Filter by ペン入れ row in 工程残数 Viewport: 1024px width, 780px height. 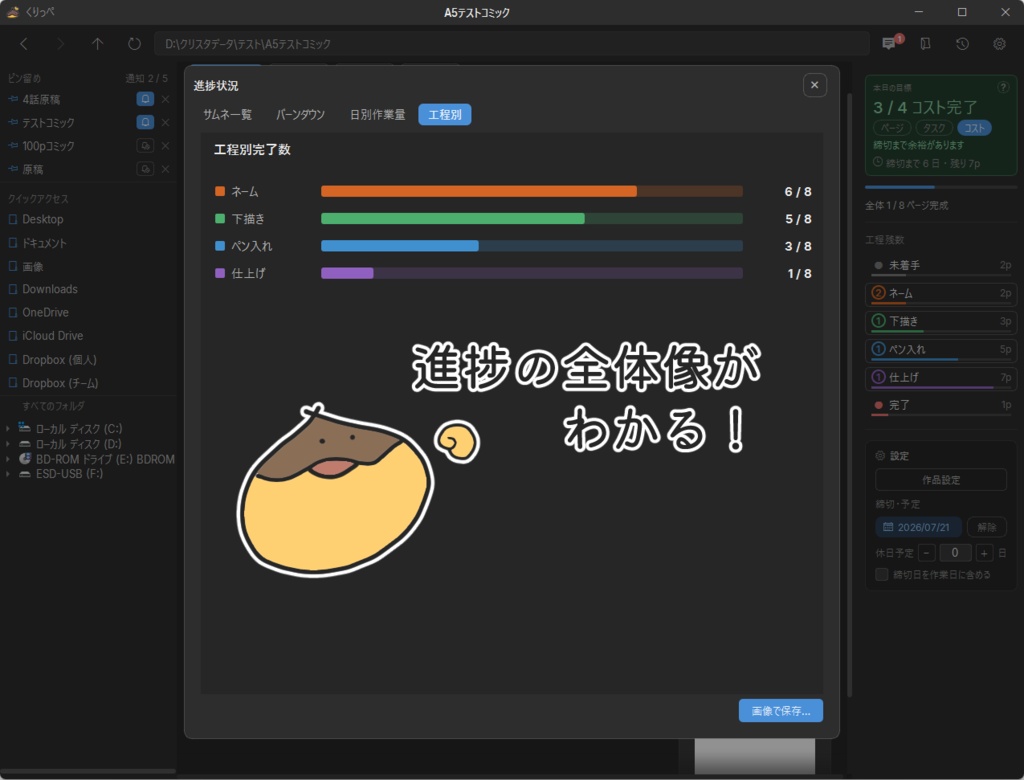(940, 350)
